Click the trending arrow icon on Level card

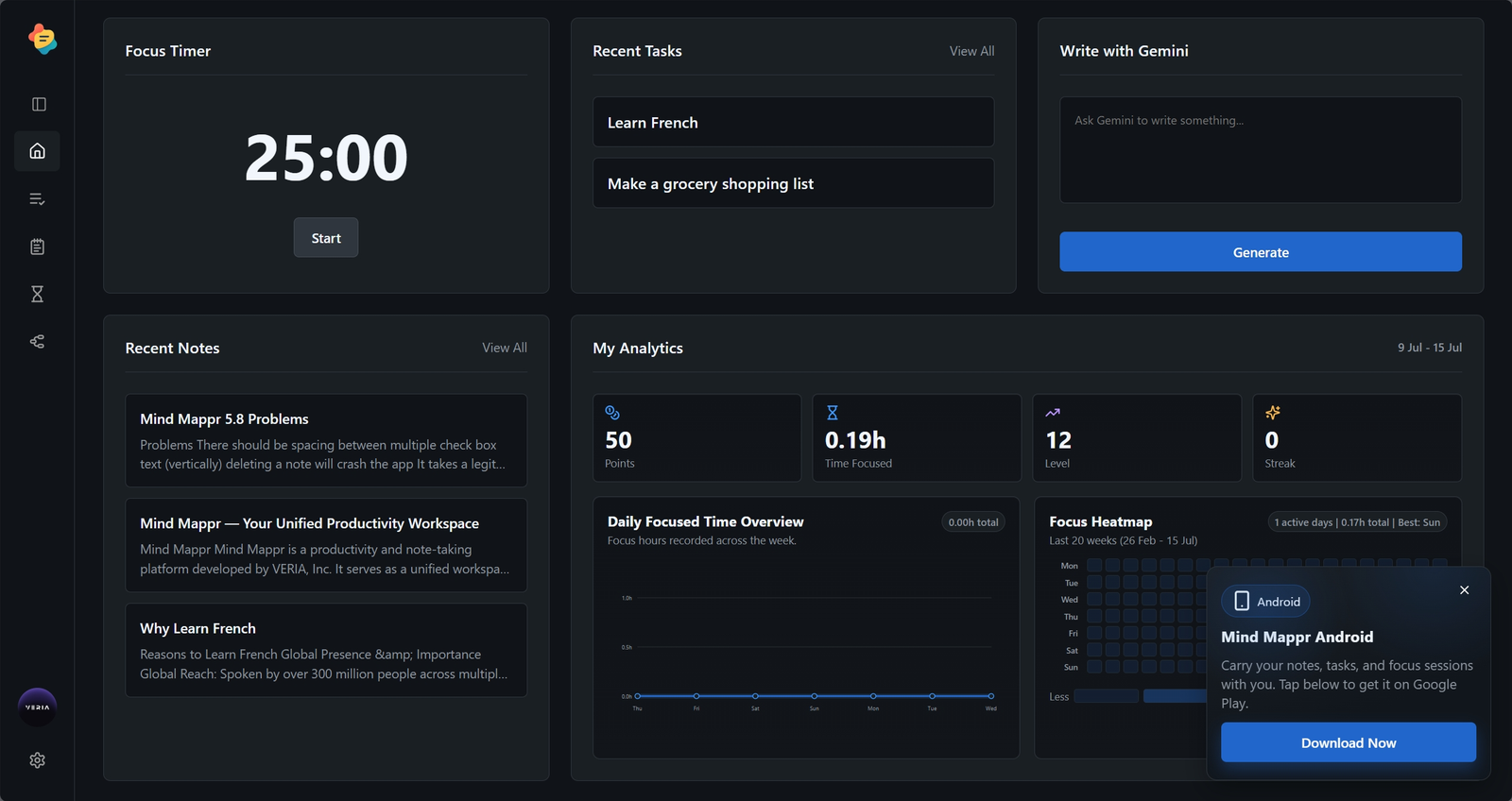1053,413
